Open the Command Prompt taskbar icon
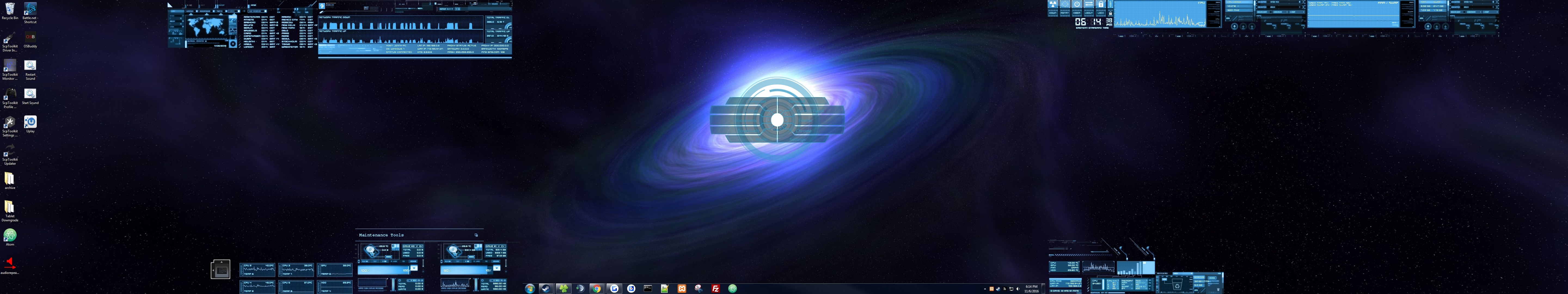This screenshot has height=294, width=1568. click(648, 289)
